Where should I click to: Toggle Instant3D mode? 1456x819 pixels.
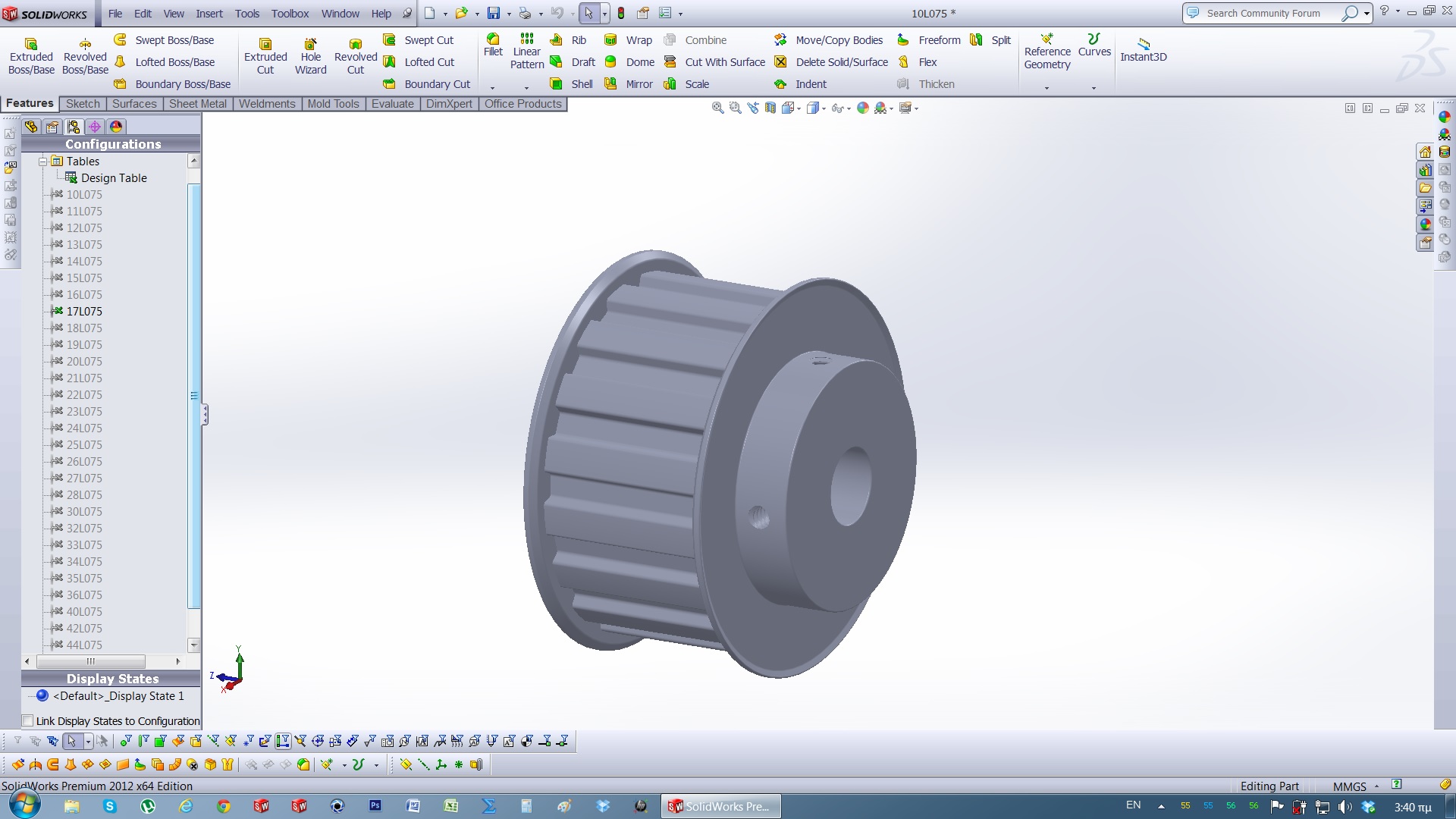1144,51
